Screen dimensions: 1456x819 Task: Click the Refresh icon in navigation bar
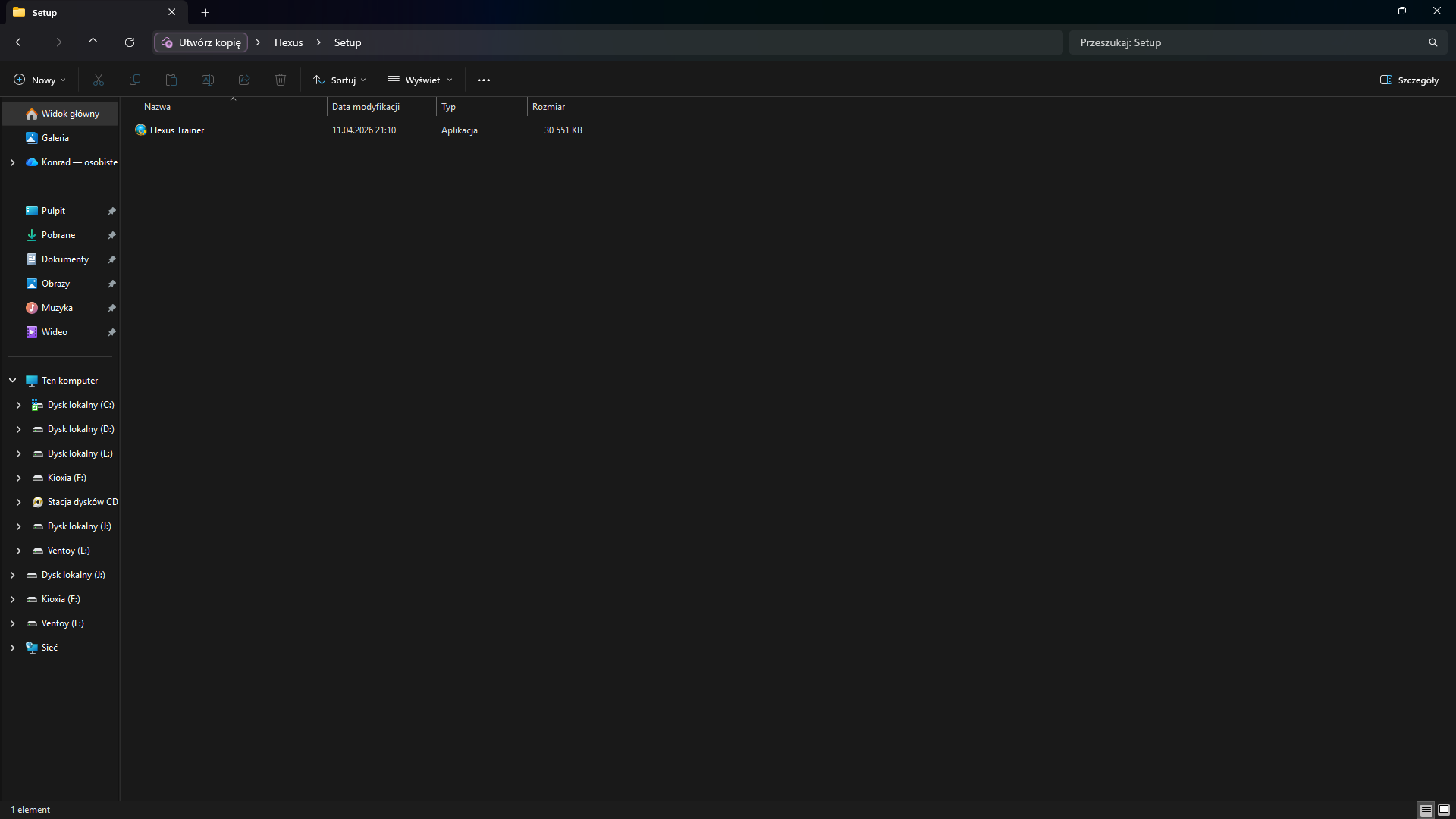point(130,42)
